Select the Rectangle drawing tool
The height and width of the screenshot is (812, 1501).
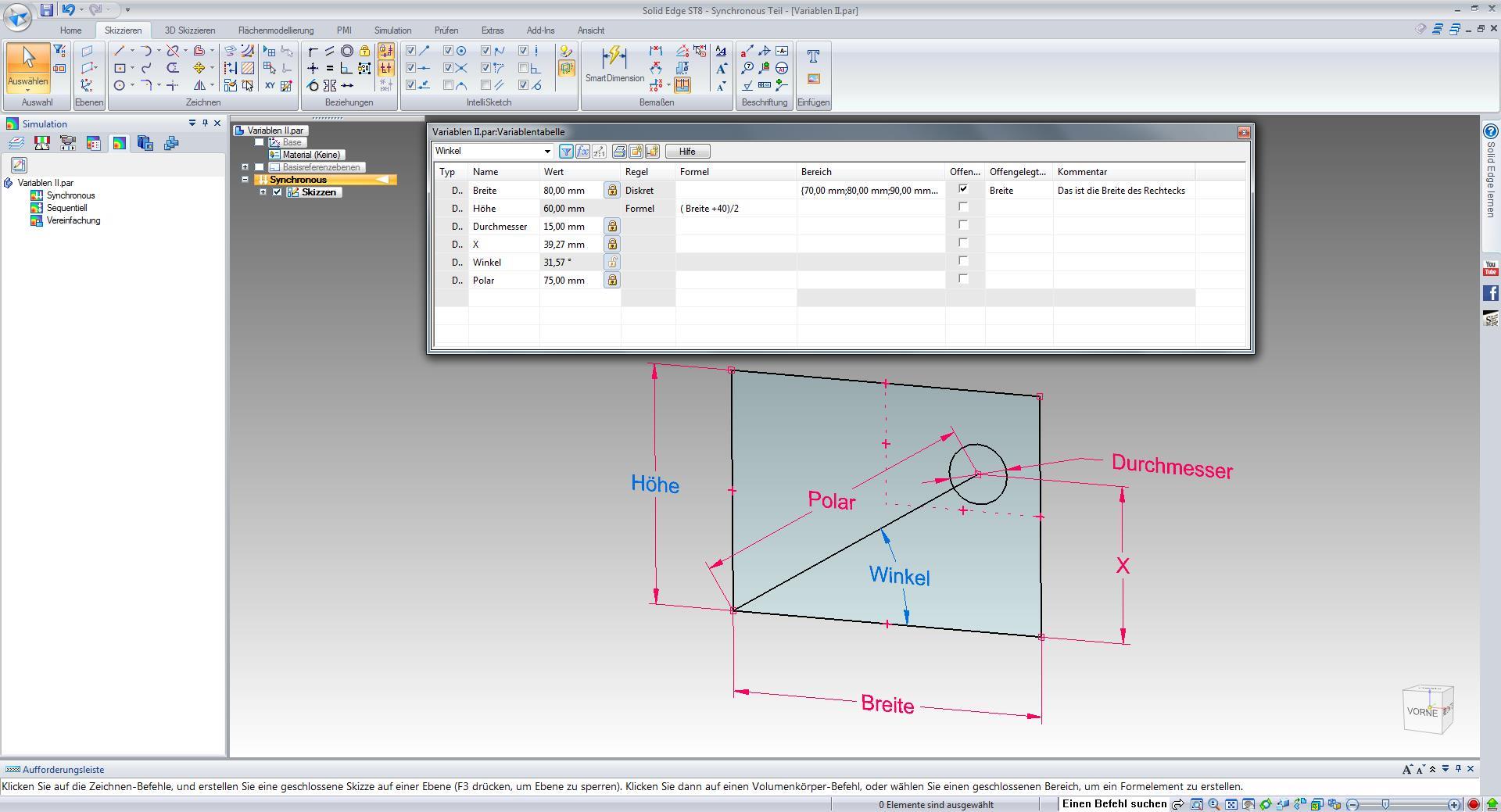[120, 68]
